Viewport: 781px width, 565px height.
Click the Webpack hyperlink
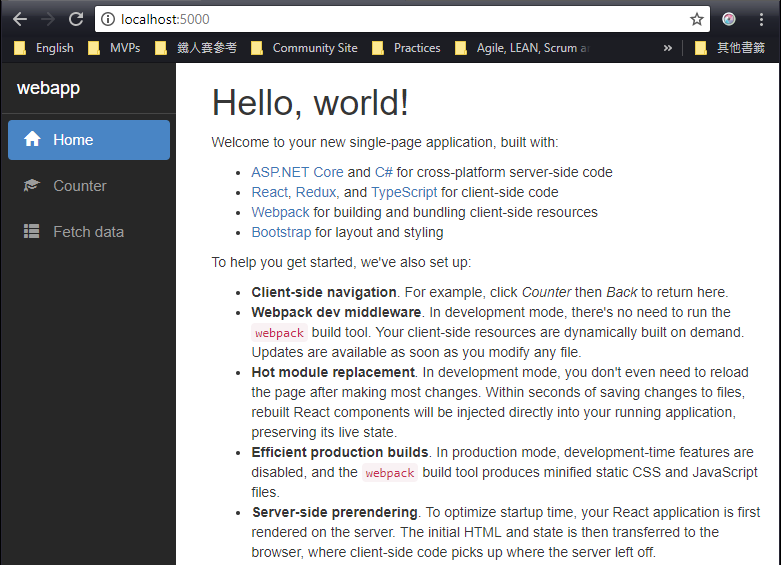pyautogui.click(x=280, y=212)
